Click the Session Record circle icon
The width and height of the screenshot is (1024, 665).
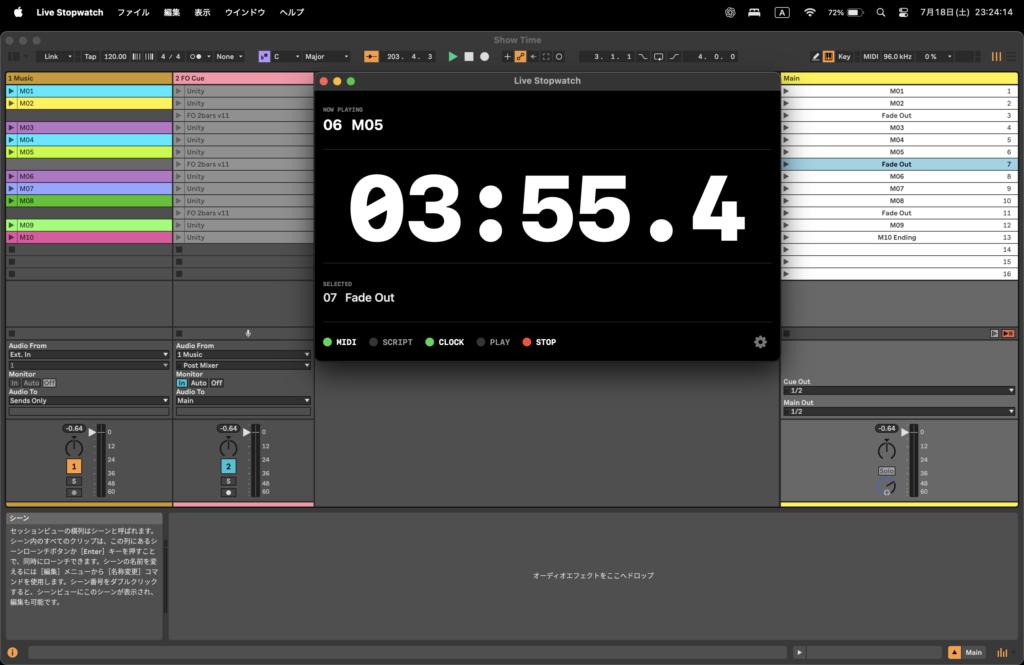click(559, 57)
